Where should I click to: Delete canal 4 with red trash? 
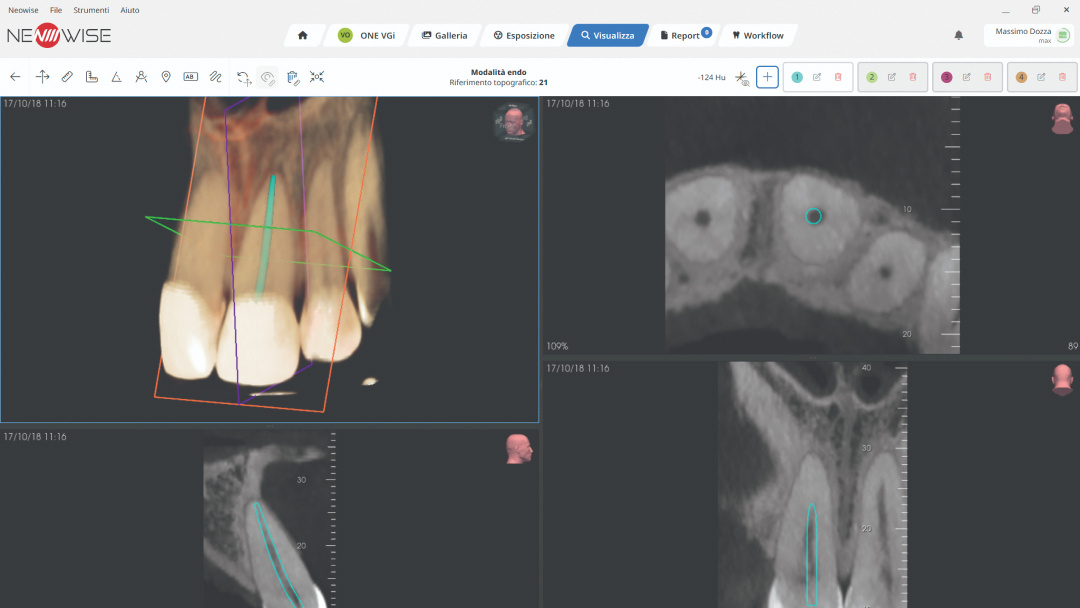click(1063, 77)
